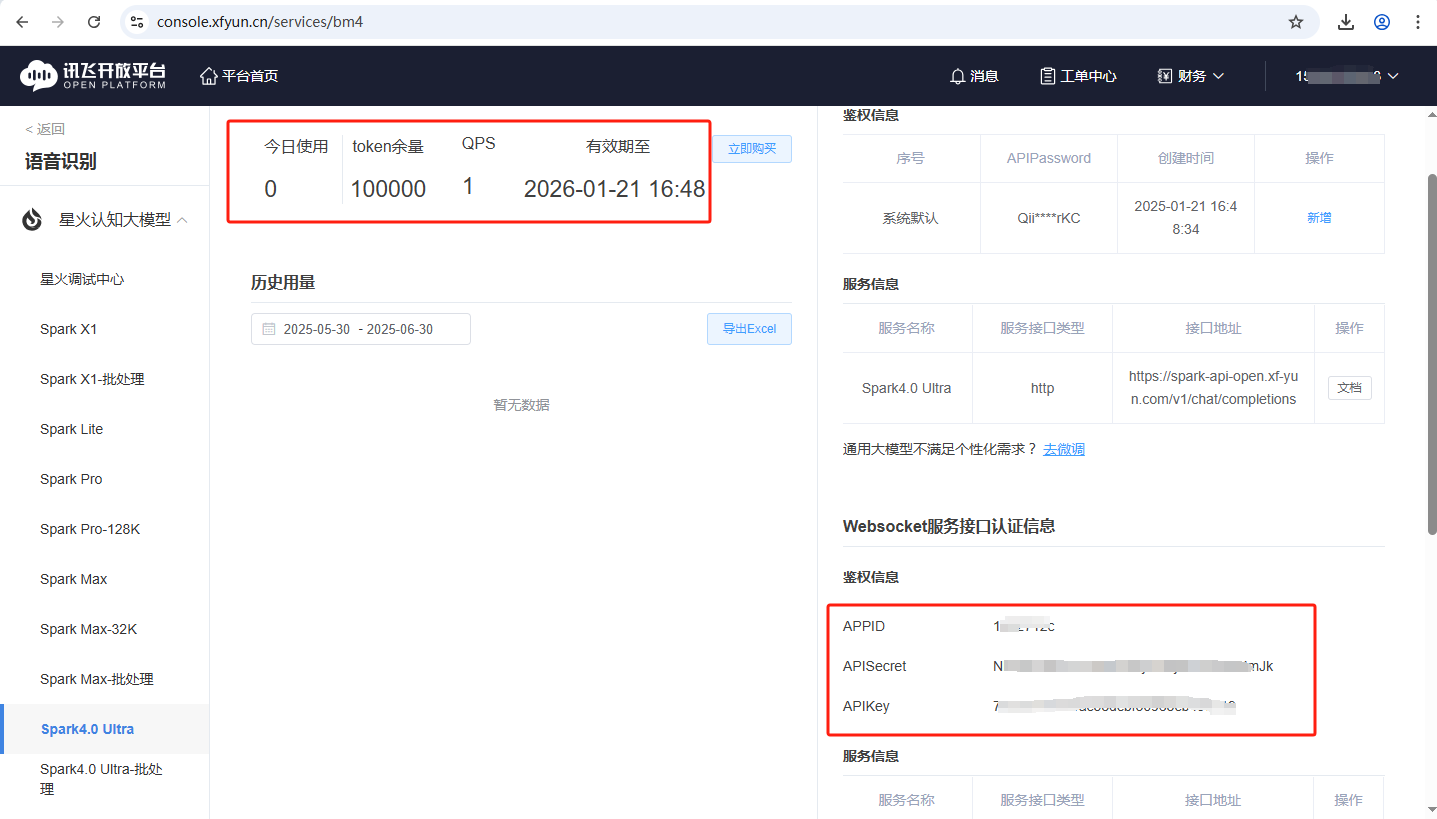Click the 有效期至 value 2026-01-21 16:48

(x=614, y=189)
